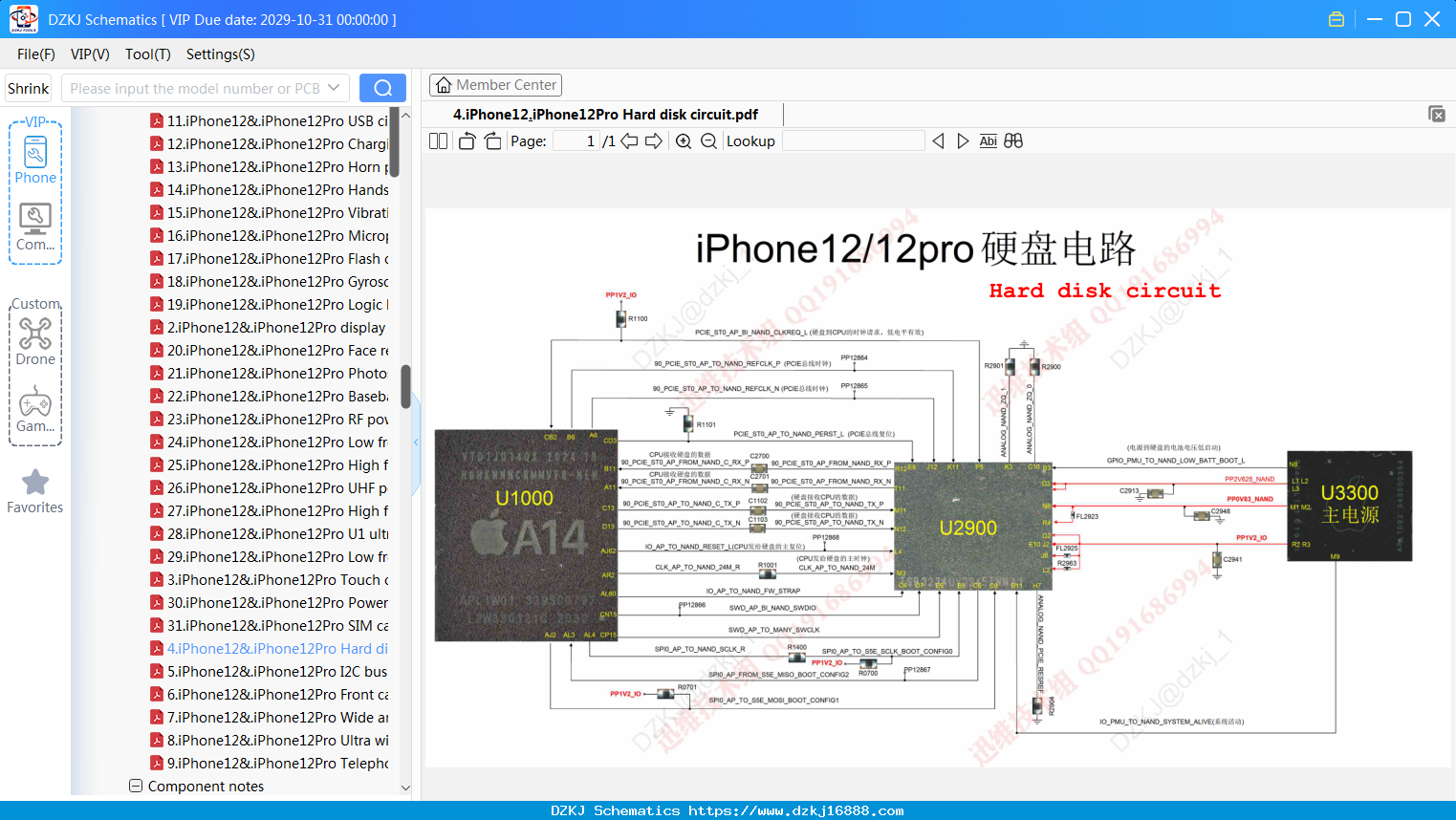This screenshot has height=820, width=1456.
Task: Click the Lookup text field
Action: tap(854, 140)
